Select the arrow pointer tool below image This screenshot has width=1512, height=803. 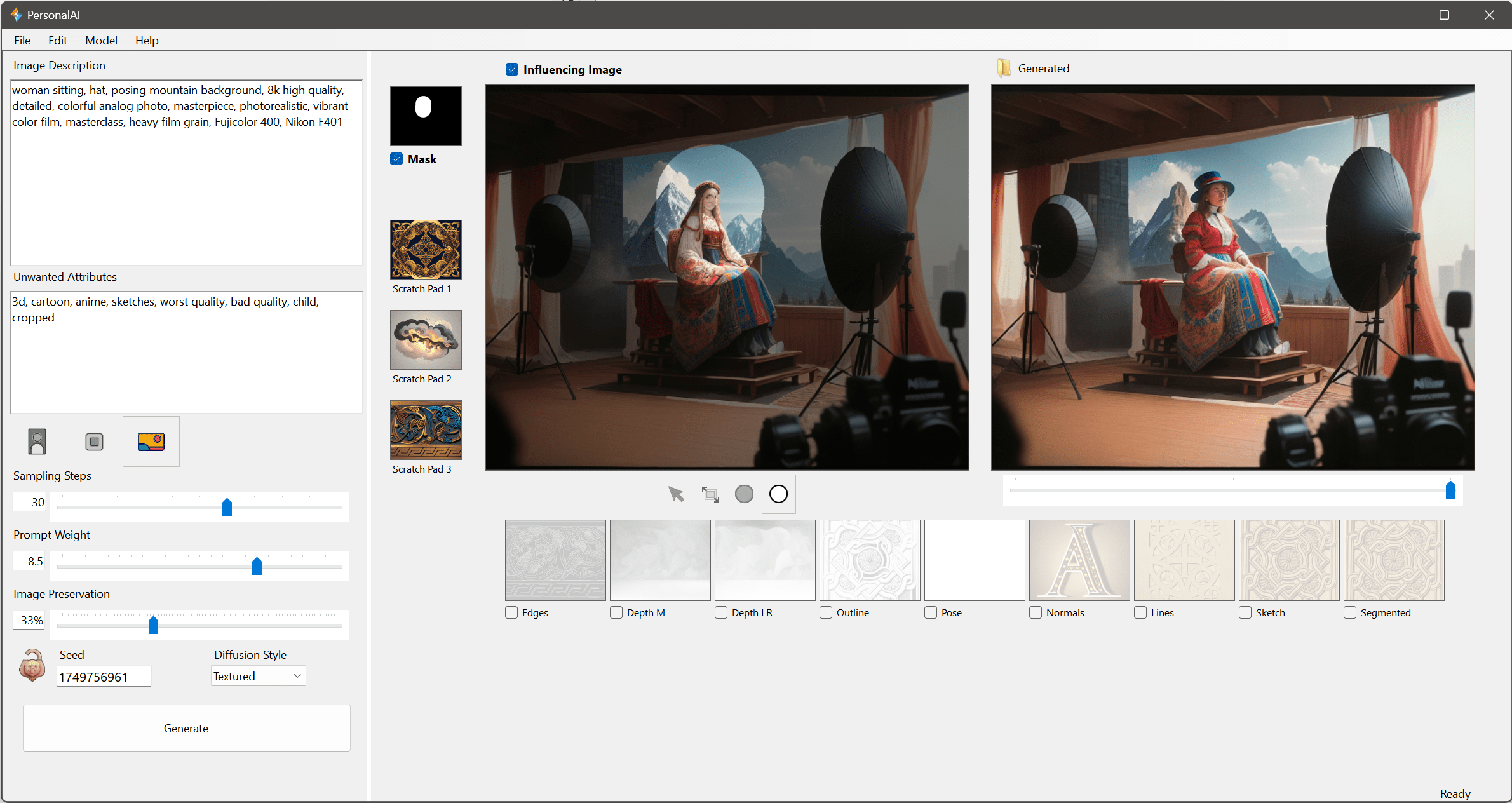pos(676,494)
